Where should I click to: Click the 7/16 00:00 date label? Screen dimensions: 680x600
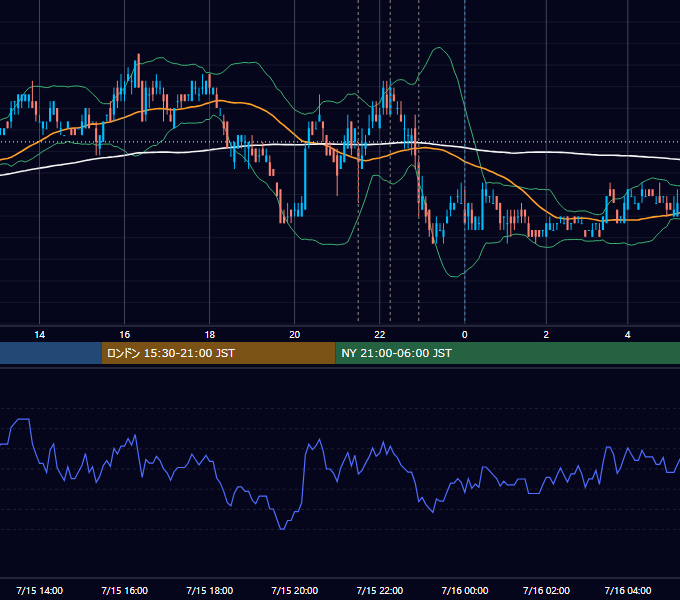point(464,590)
